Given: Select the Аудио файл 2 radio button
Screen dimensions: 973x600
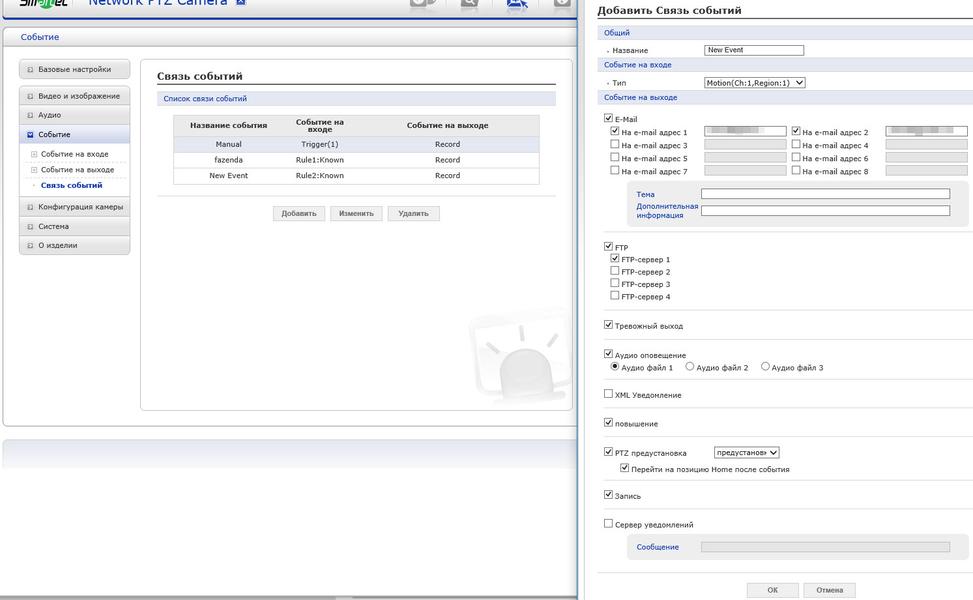Looking at the screenshot, I should click(x=689, y=367).
